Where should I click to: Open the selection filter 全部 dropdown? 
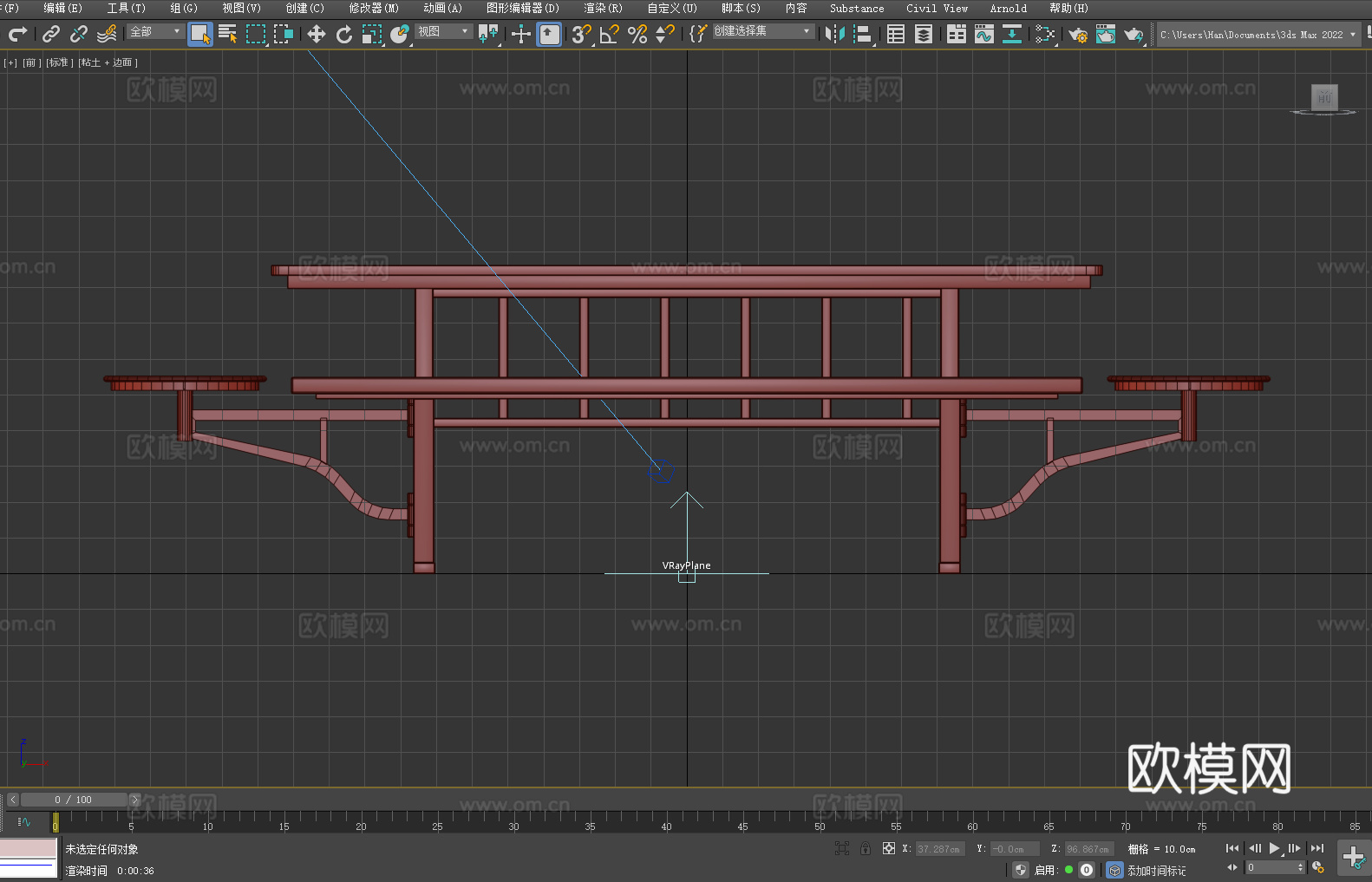[x=155, y=31]
